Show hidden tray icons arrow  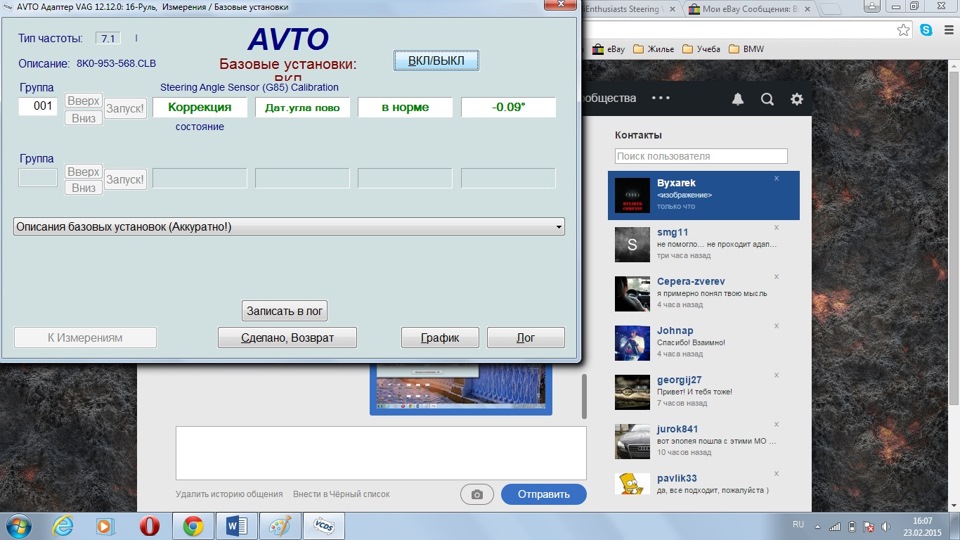[x=817, y=527]
